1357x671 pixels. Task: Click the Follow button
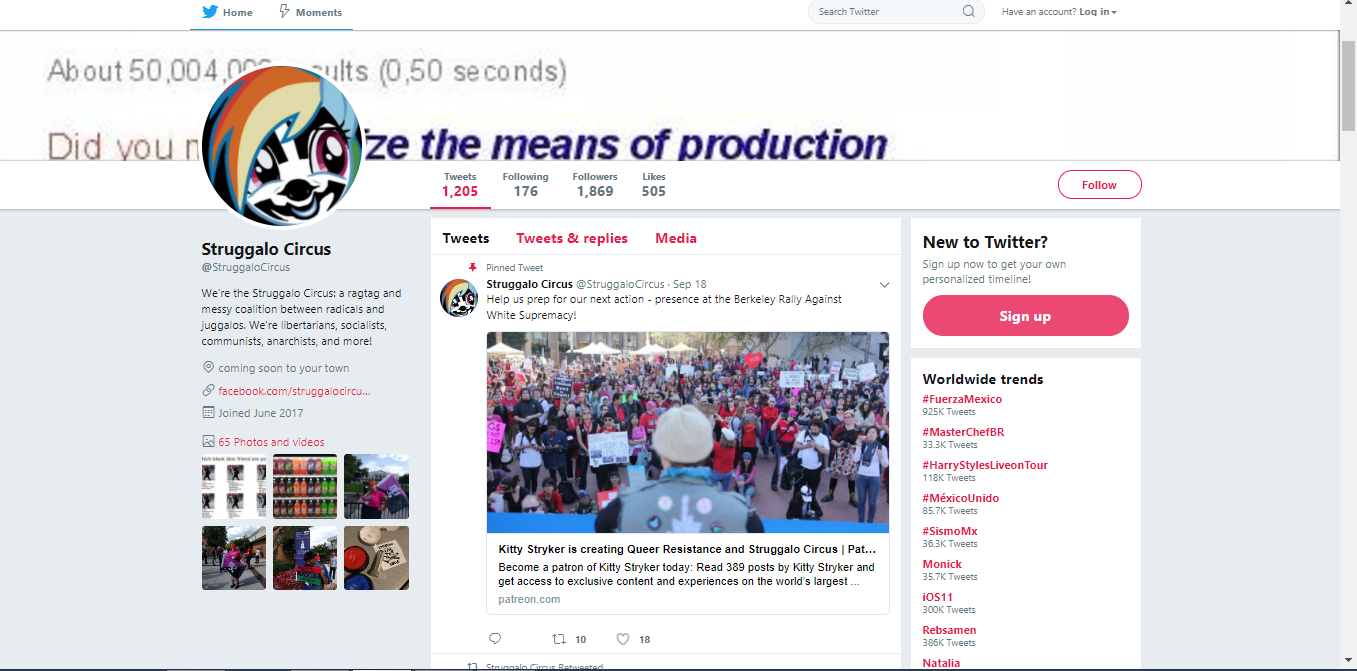pyautogui.click(x=1099, y=185)
